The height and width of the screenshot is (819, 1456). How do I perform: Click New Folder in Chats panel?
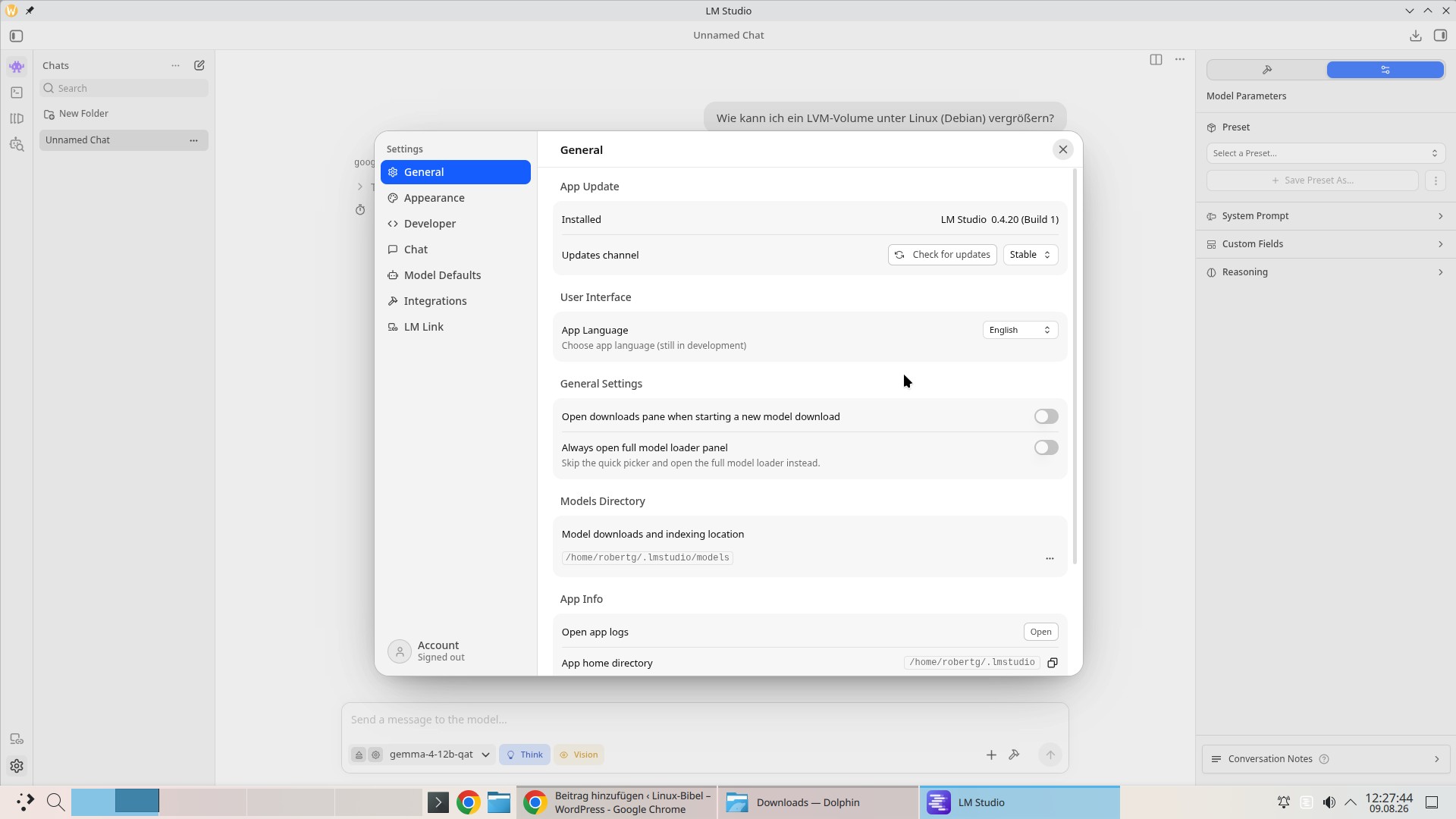coord(76,114)
